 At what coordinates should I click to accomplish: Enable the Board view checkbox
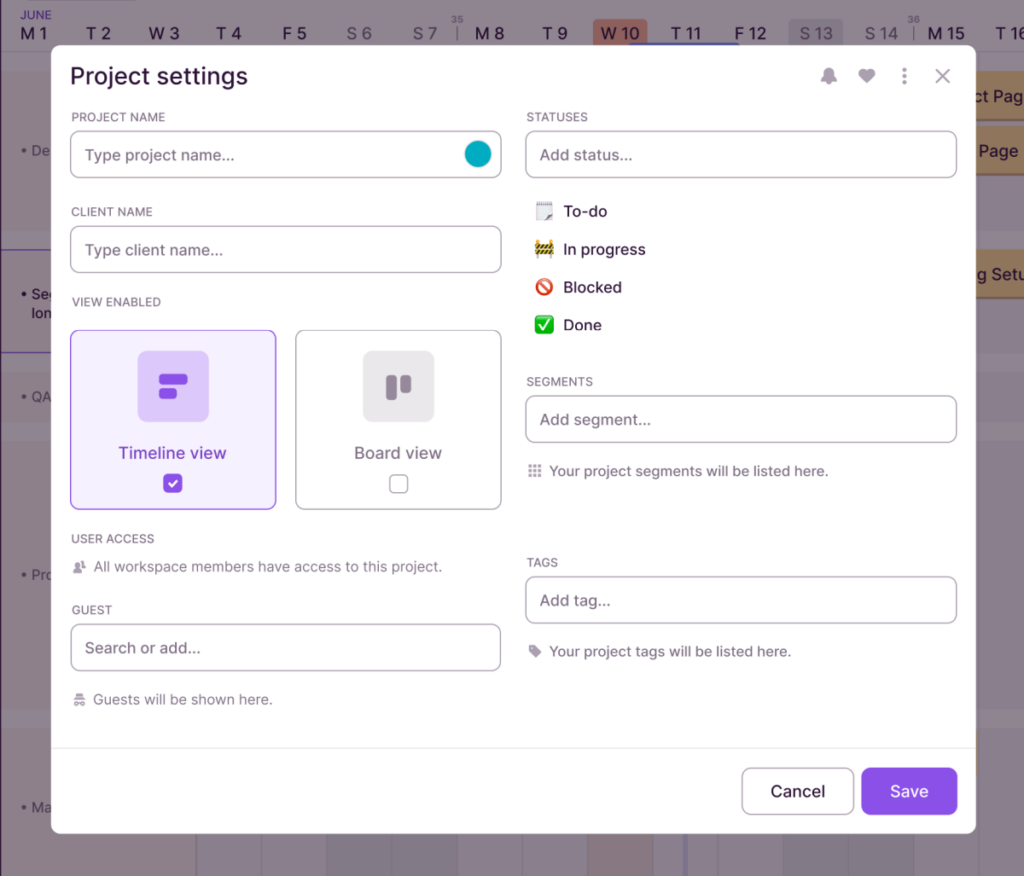tap(398, 483)
